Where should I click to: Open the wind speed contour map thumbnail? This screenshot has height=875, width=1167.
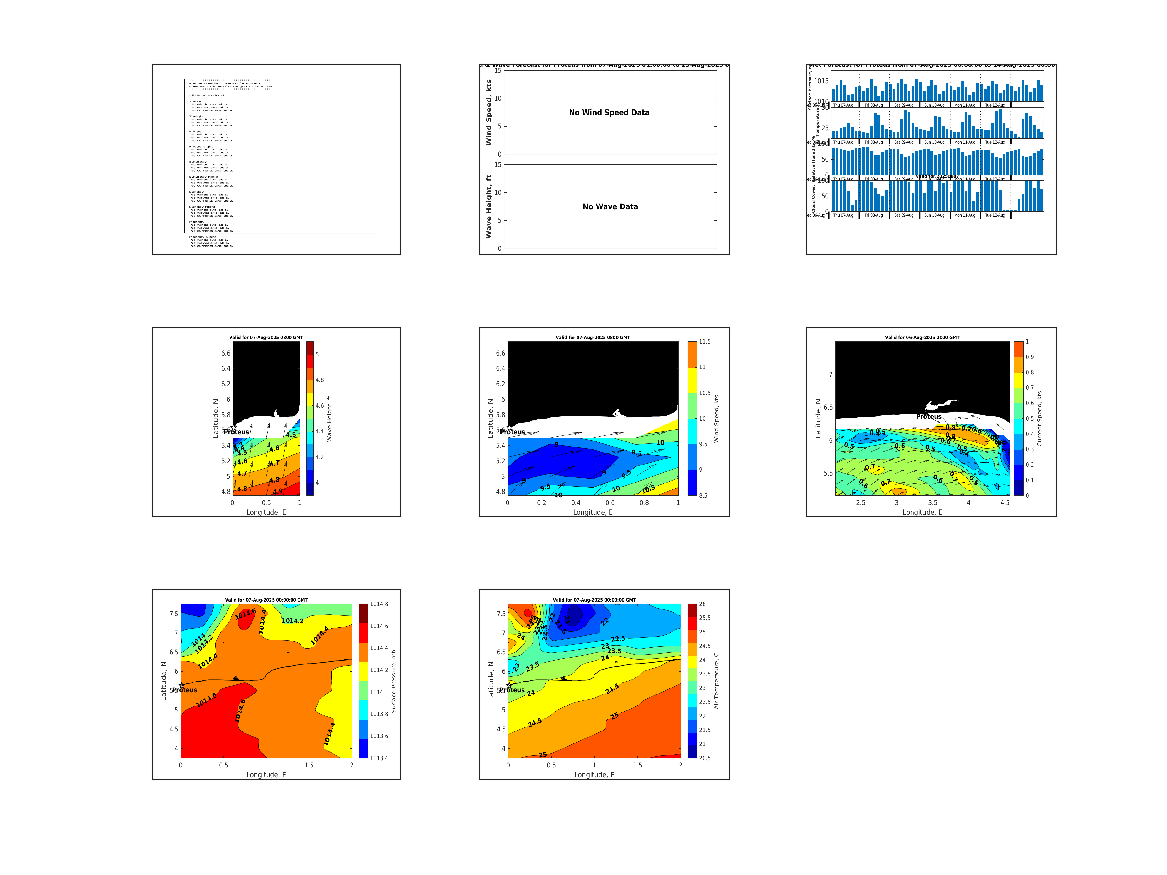point(604,422)
